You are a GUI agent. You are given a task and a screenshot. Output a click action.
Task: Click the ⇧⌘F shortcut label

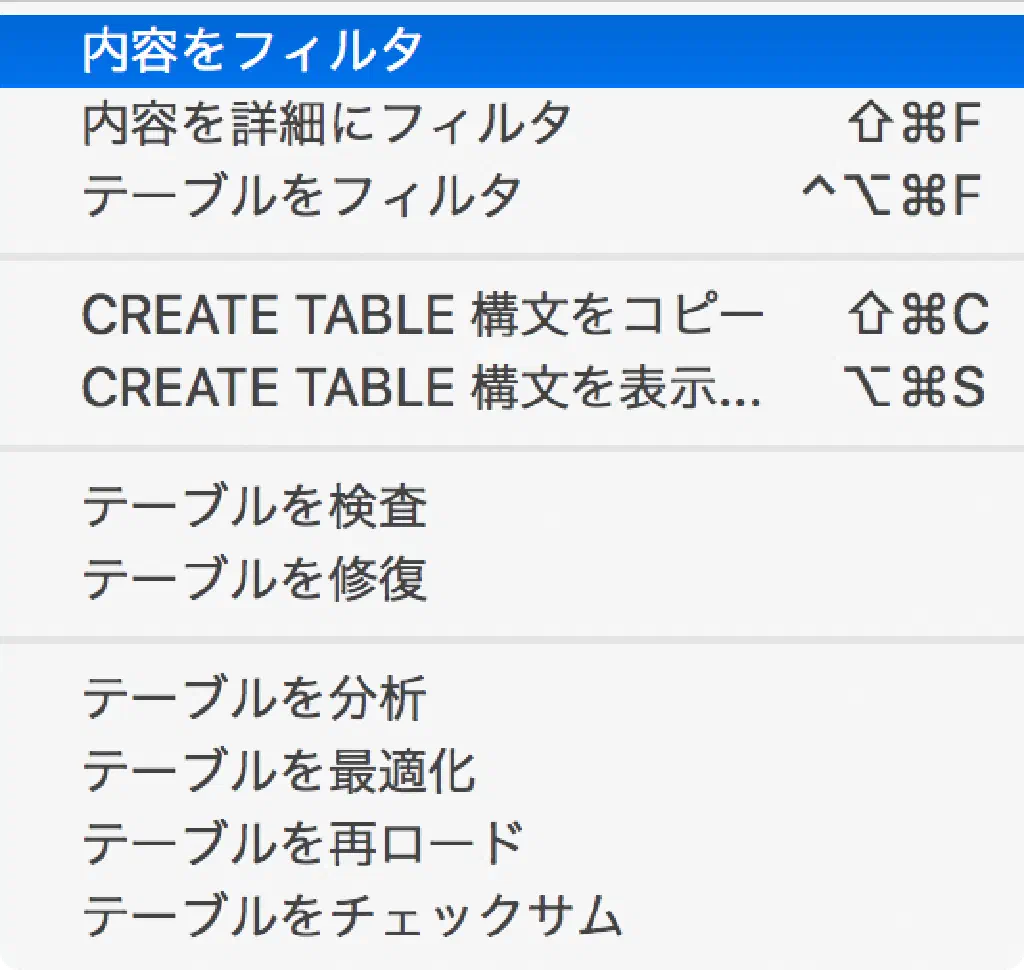914,124
